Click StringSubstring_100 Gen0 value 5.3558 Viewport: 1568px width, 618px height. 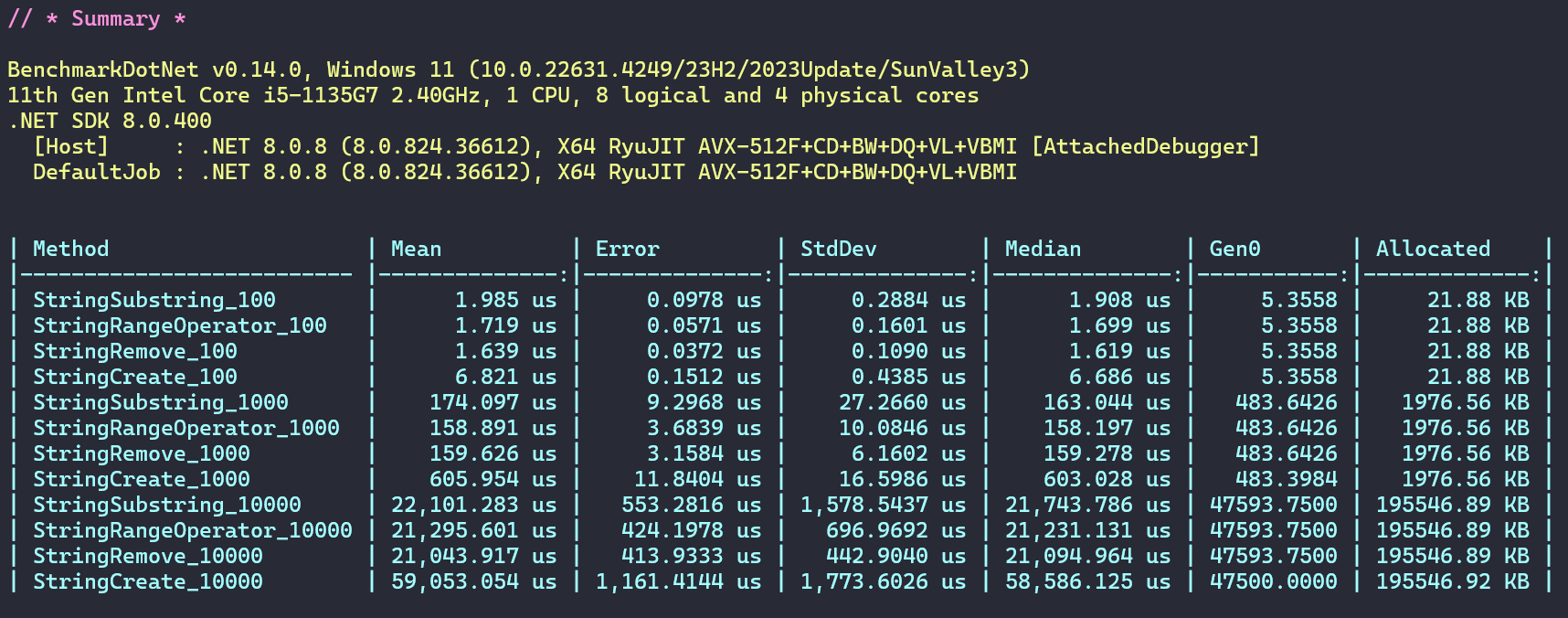[1299, 300]
